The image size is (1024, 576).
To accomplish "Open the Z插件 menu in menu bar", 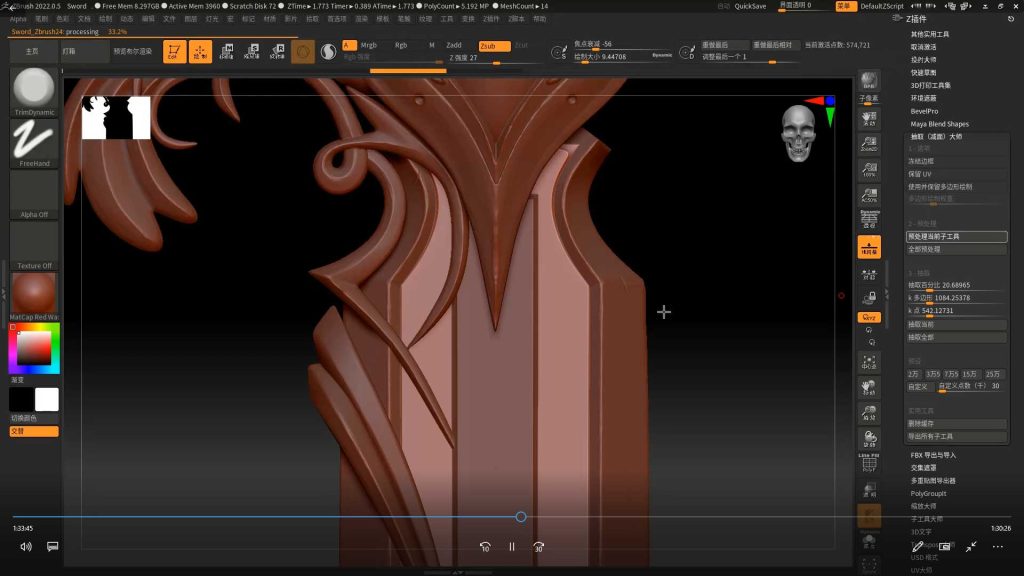I will 491,19.
